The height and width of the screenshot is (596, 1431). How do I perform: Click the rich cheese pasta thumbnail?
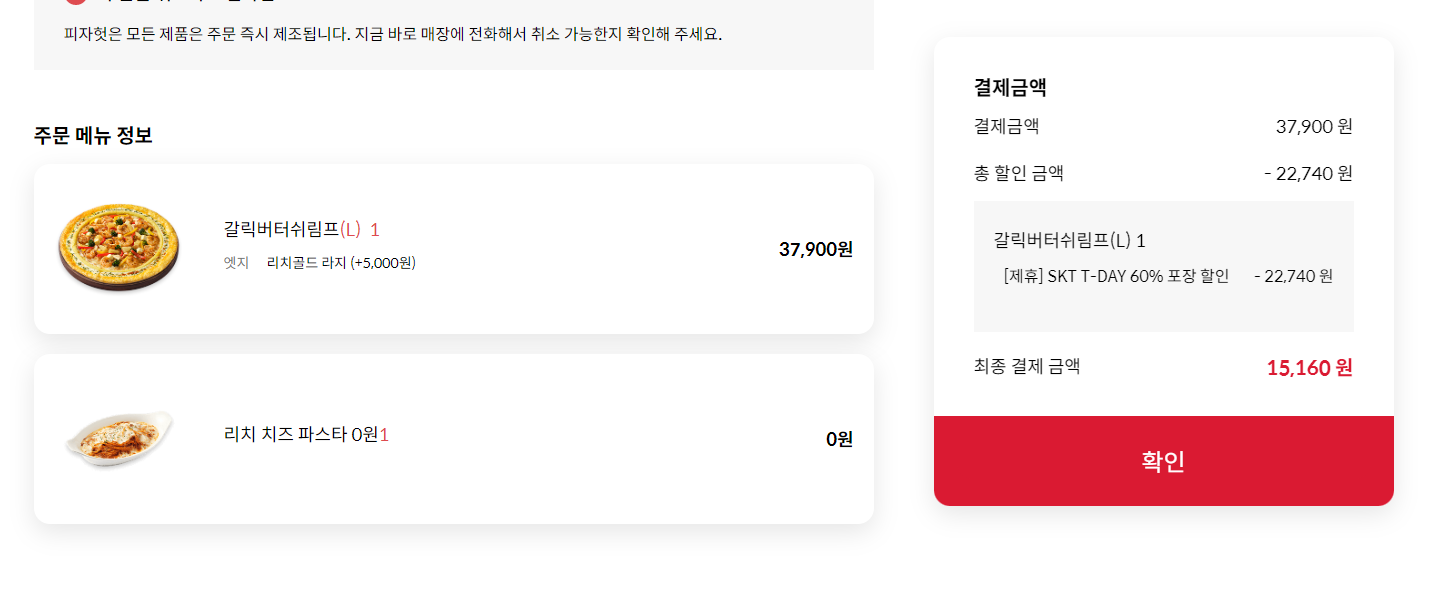118,438
